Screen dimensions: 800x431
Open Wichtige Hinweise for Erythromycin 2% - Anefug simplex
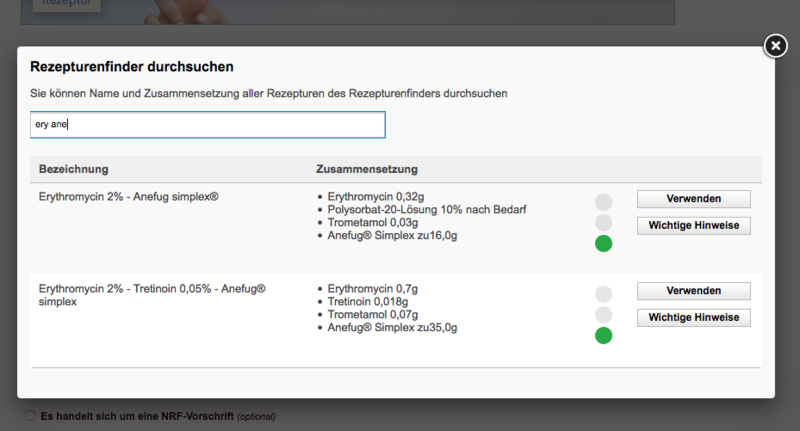pyautogui.click(x=693, y=226)
